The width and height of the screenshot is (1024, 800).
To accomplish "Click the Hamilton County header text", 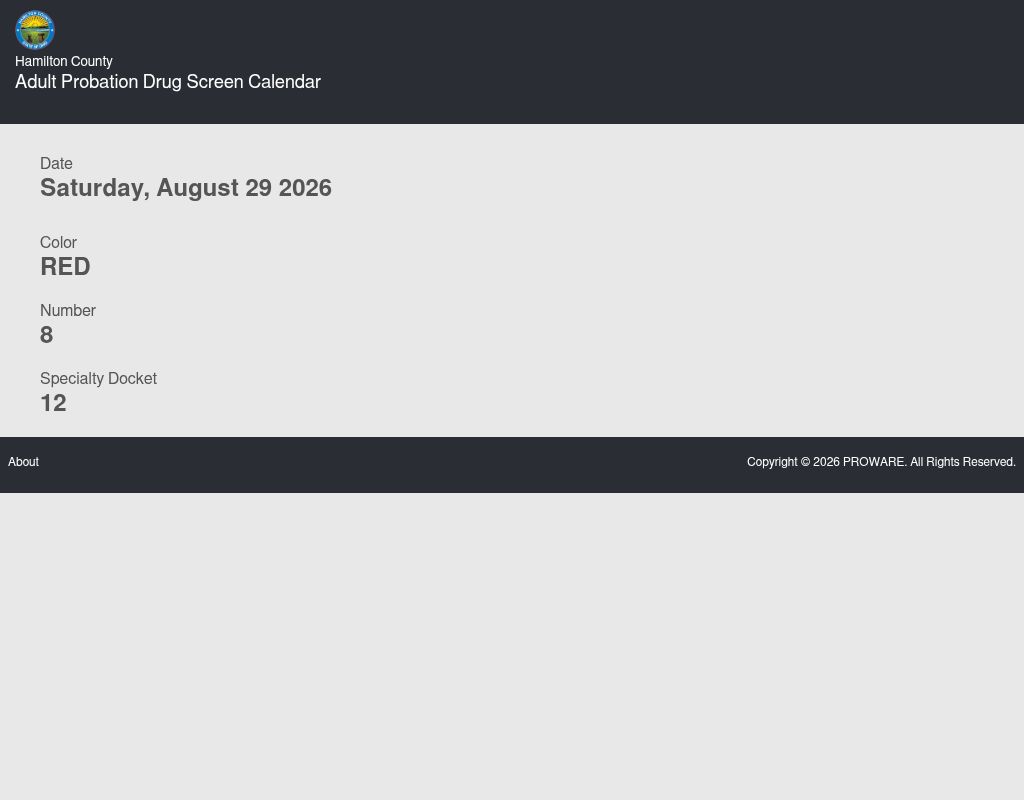I will tap(64, 61).
